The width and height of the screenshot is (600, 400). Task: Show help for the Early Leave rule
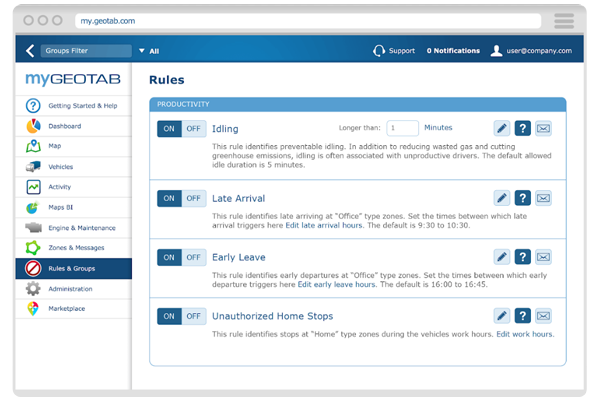(x=522, y=257)
